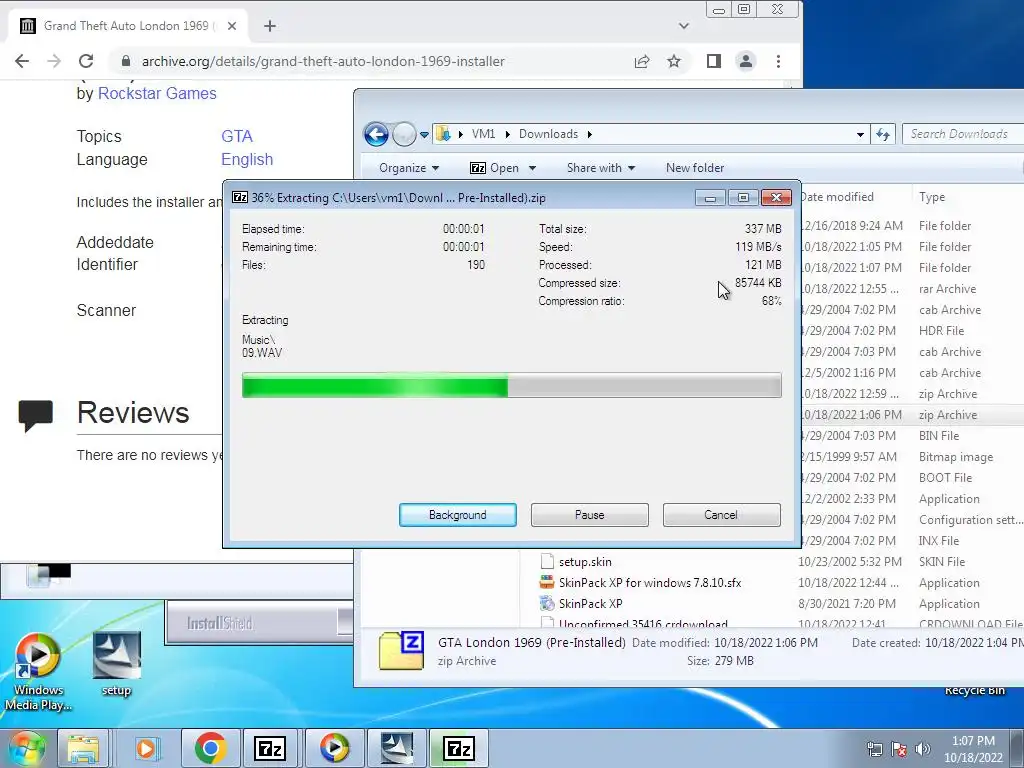The image size is (1024, 768).
Task: Click InstallShield setup taskbar button
Action: pos(396,748)
